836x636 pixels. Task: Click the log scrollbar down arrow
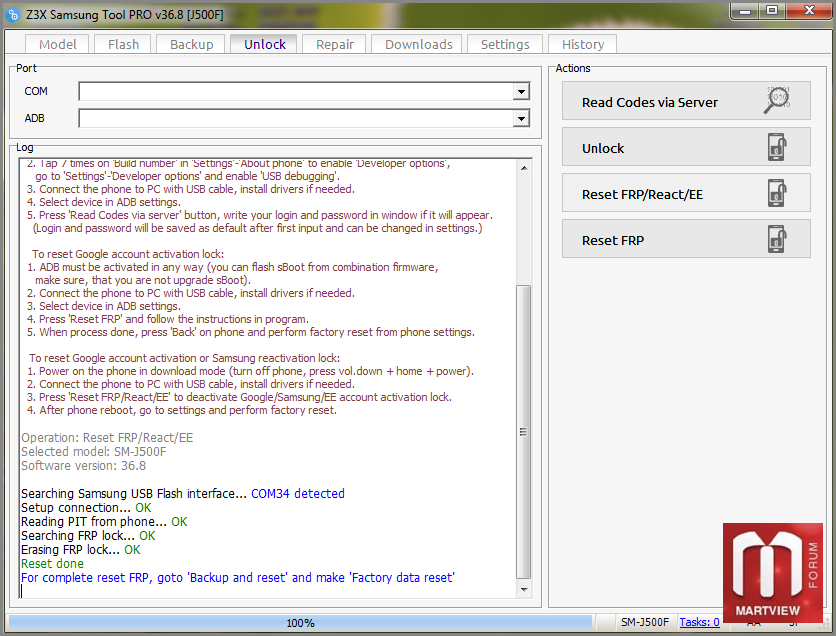pos(524,589)
